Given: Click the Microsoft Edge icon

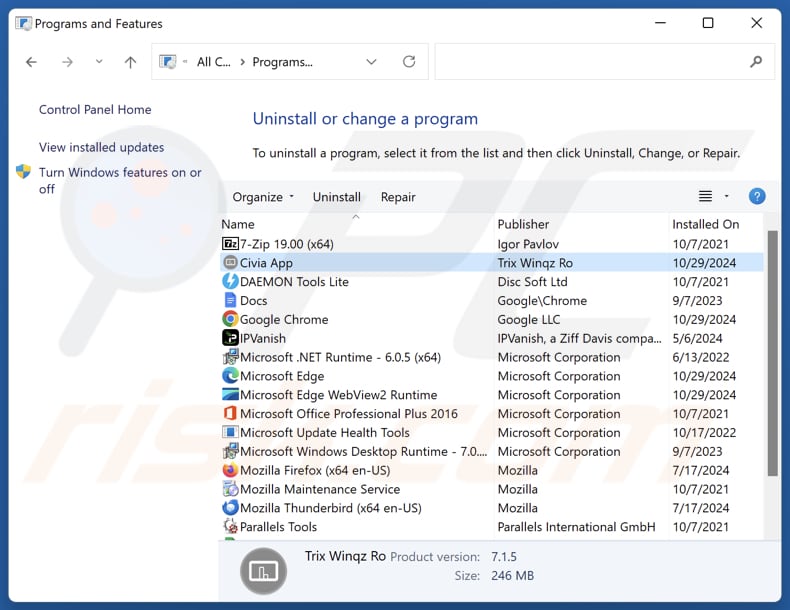Looking at the screenshot, I should tap(230, 376).
